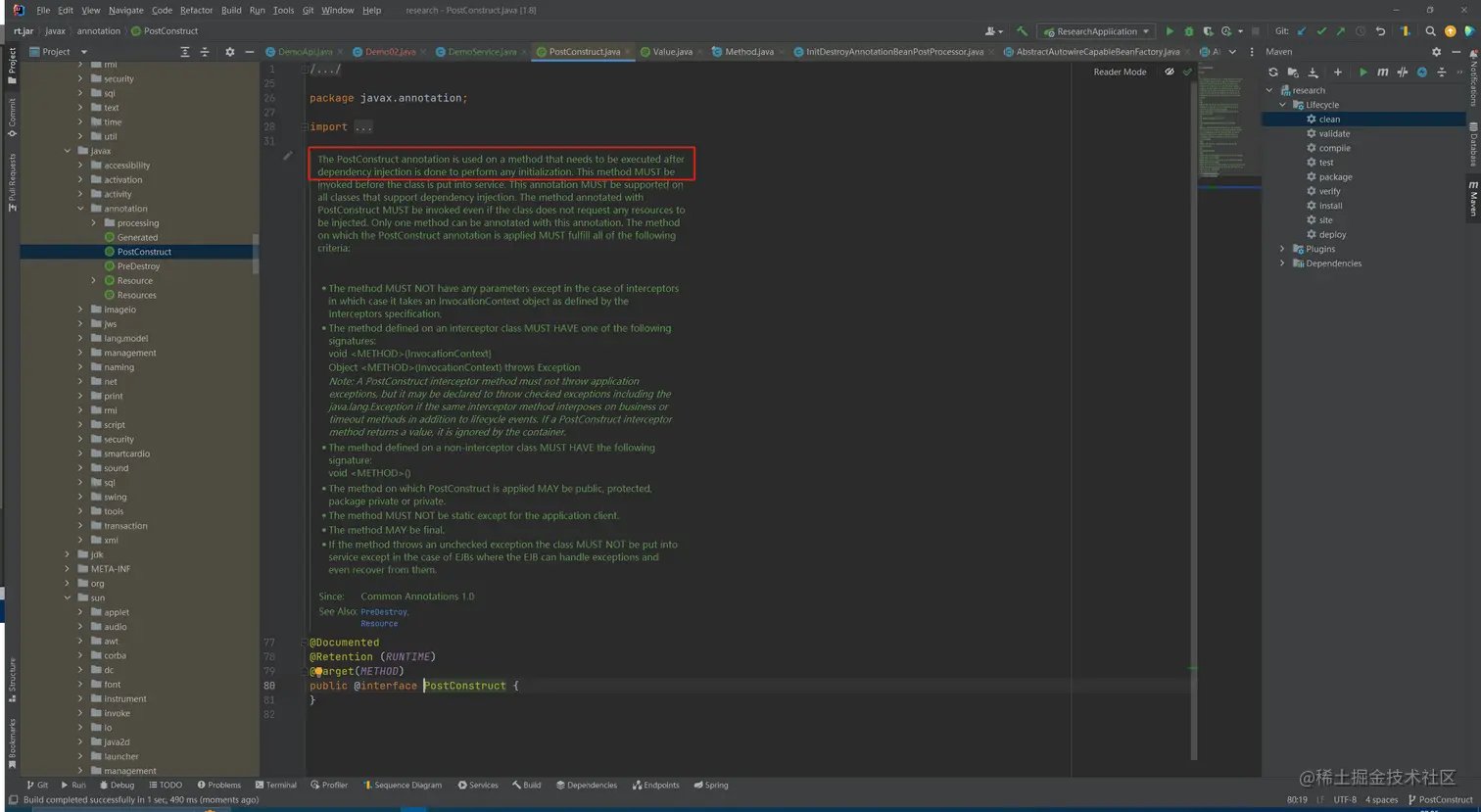Add a Maven project with plus icon

(1337, 72)
